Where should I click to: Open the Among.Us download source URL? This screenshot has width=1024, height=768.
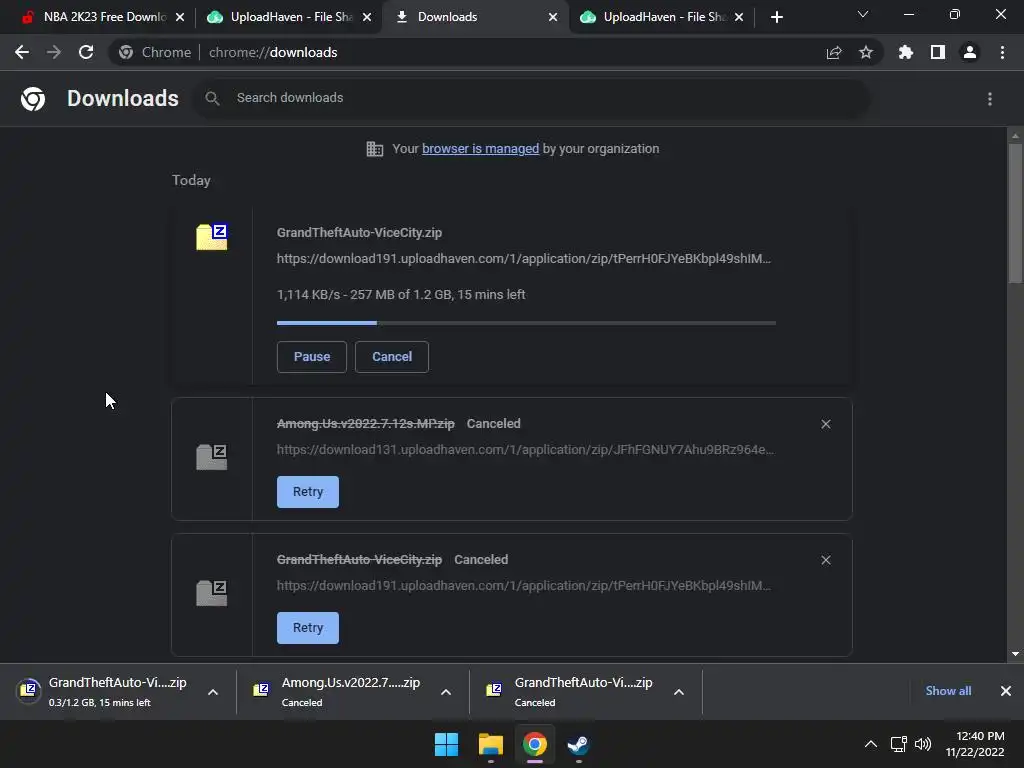(x=525, y=450)
